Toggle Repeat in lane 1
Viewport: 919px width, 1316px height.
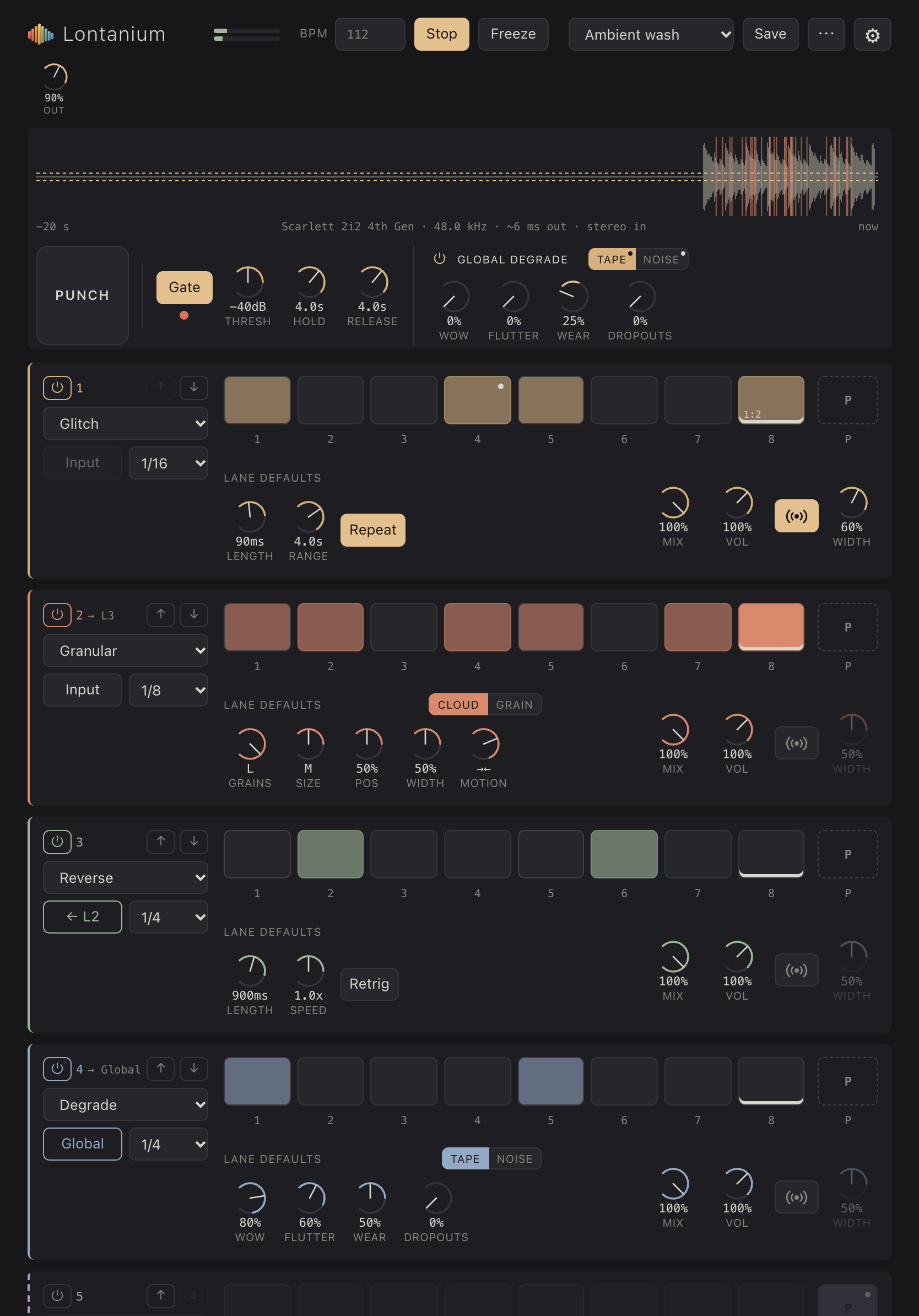[x=372, y=530]
